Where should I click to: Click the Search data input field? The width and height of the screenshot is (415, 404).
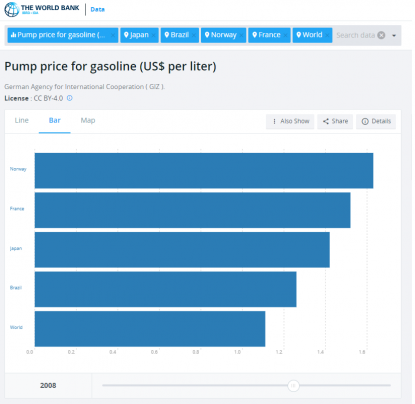pos(356,35)
